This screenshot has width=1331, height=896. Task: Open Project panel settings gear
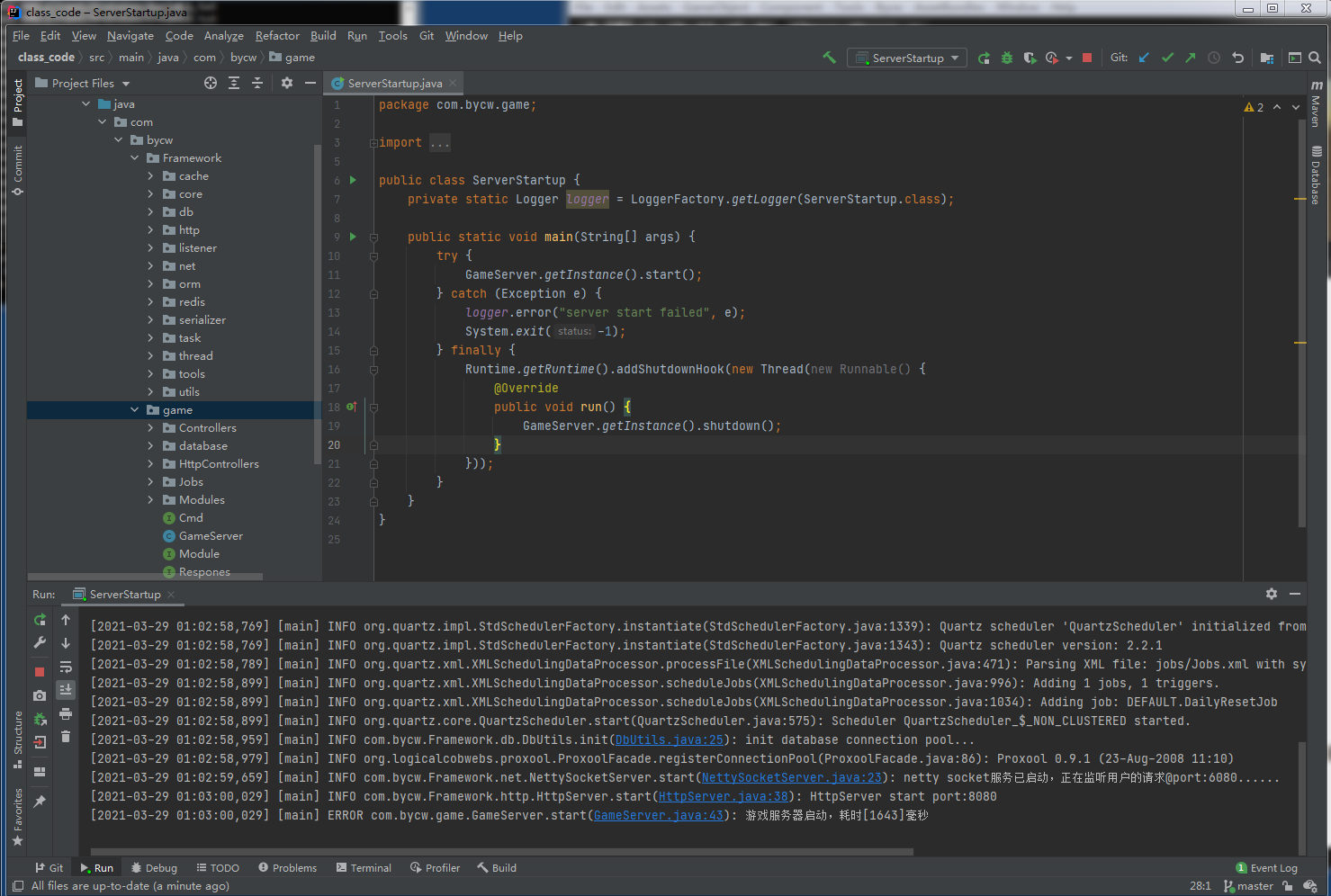(287, 83)
